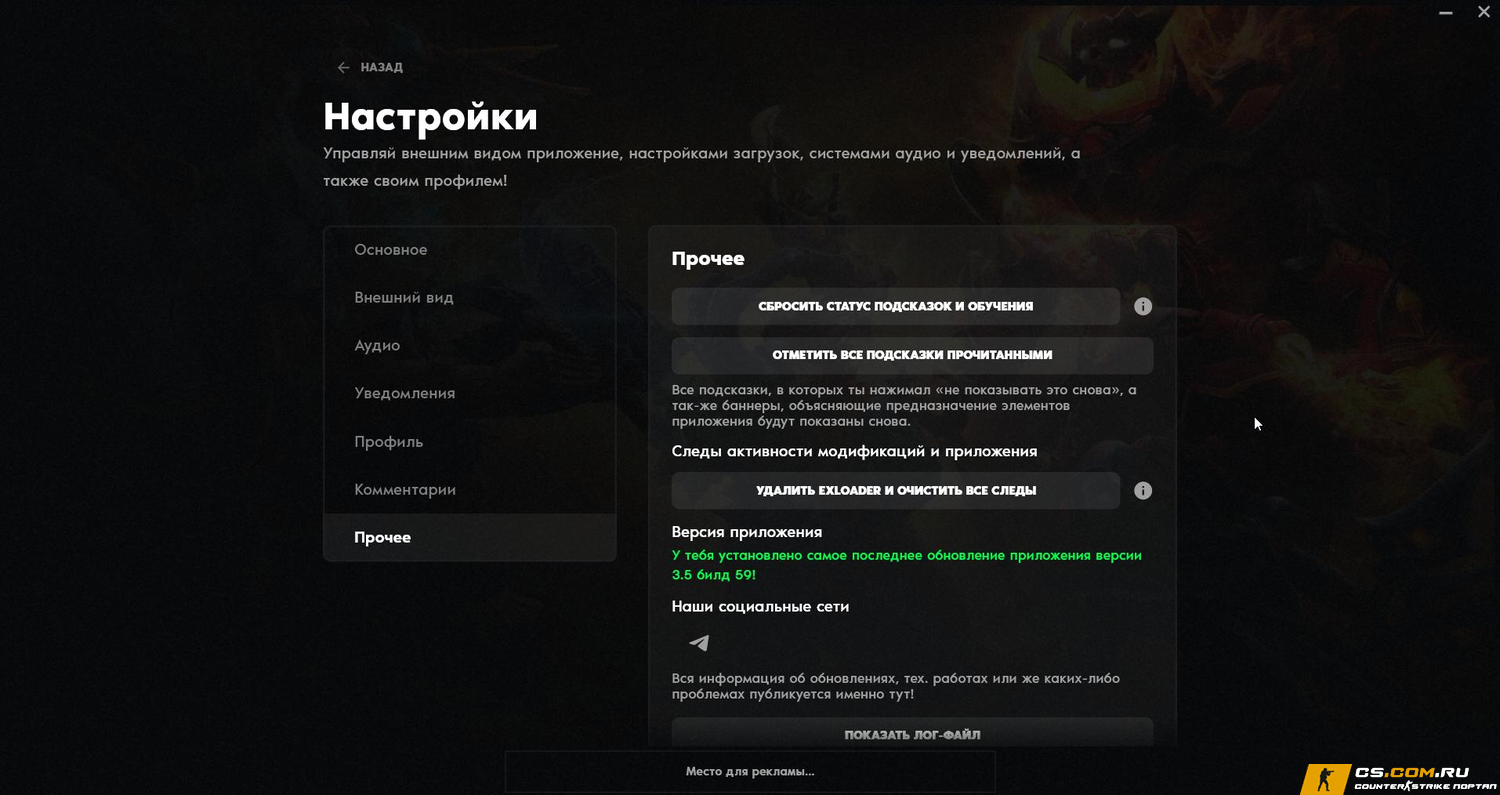The image size is (1500, 795).
Task: Click the cs.com.ru portal logo
Action: 1401,778
